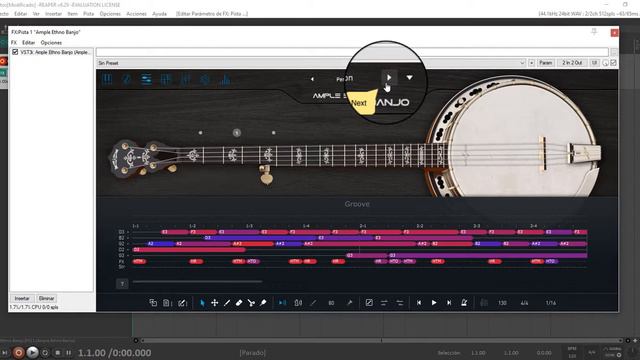The height and width of the screenshot is (360, 640).
Task: Click the REAPER transport pause button
Action: [69, 353]
